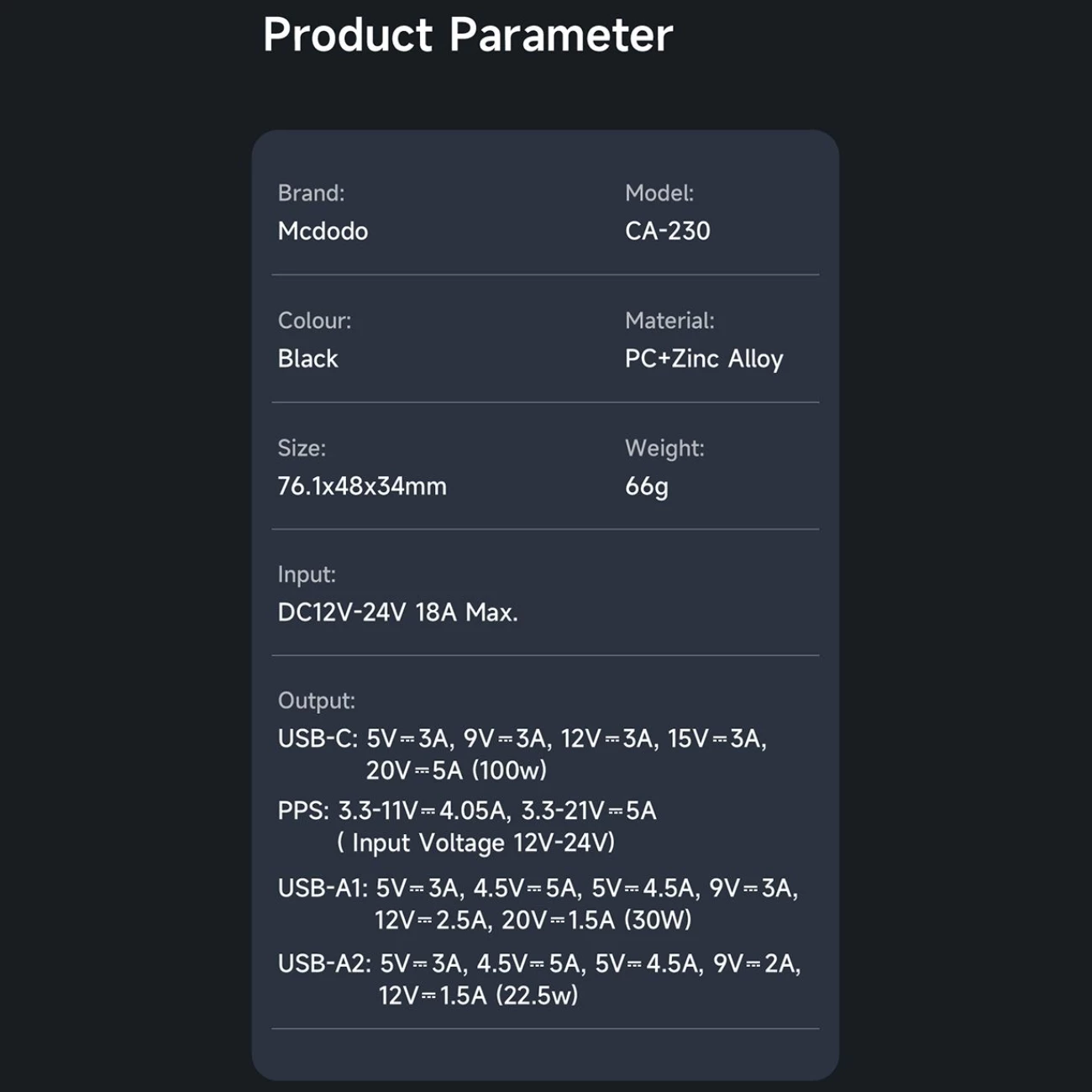The image size is (1092, 1092).
Task: Click the 20V 1.5A (30W) USB-A1 line
Action: (533, 921)
